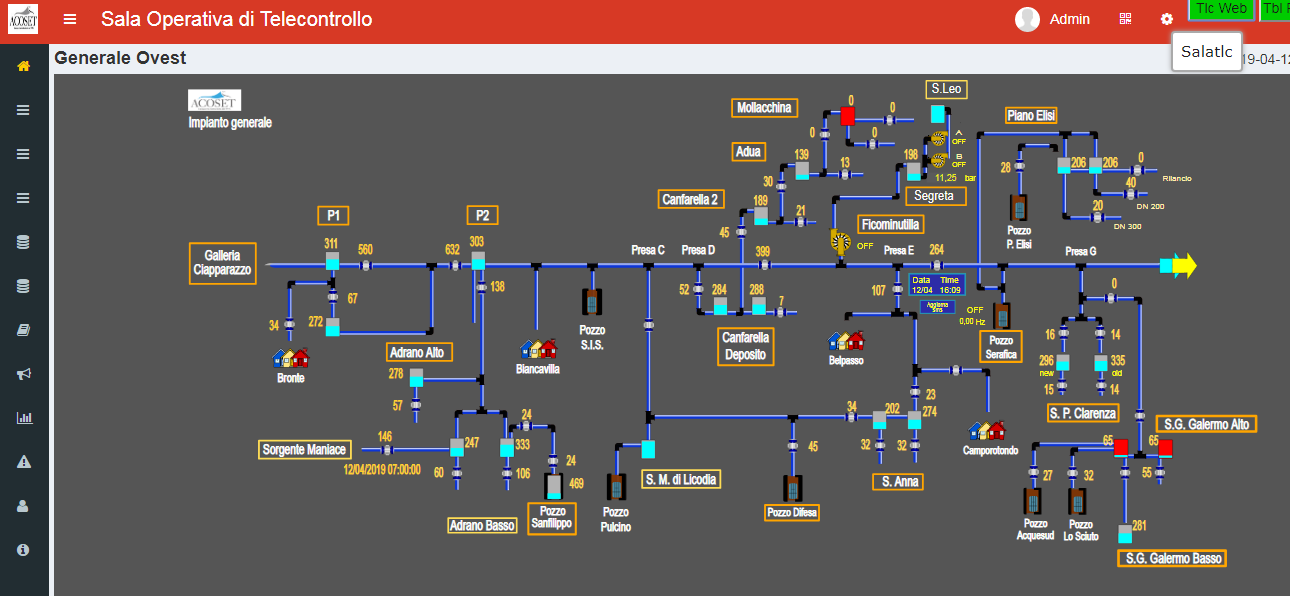The height and width of the screenshot is (596, 1290).
Task: Open the Canfarella 2 station
Action: 690,199
